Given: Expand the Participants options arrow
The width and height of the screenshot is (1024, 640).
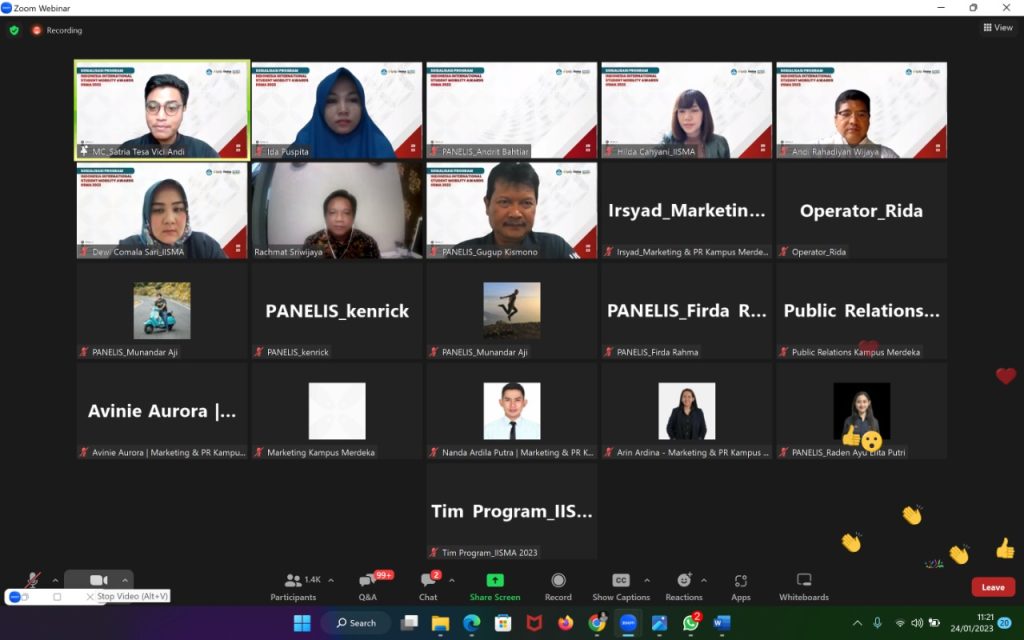Looking at the screenshot, I should [x=331, y=580].
